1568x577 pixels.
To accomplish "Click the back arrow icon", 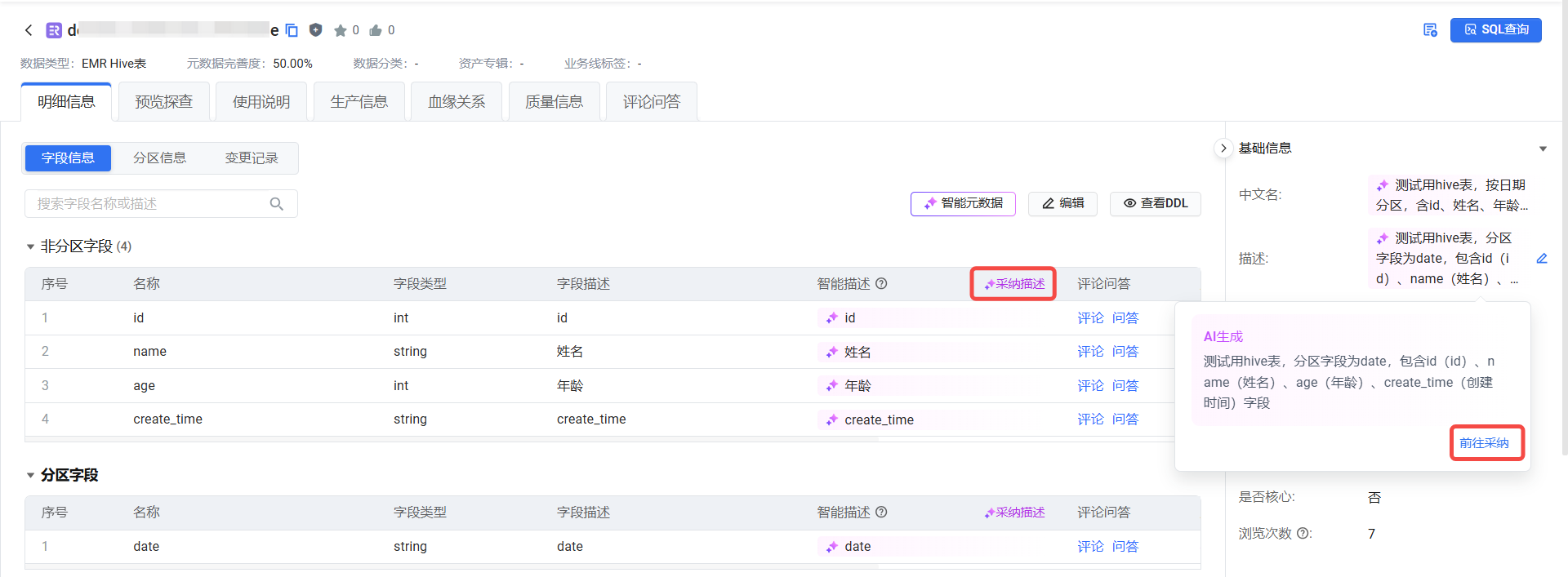I will 29,30.
